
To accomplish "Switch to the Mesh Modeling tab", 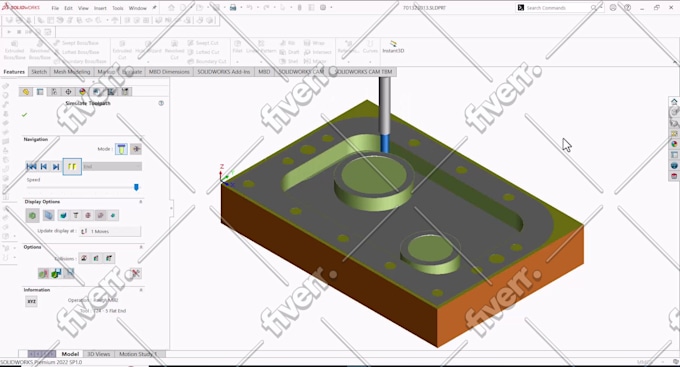I will [72, 72].
